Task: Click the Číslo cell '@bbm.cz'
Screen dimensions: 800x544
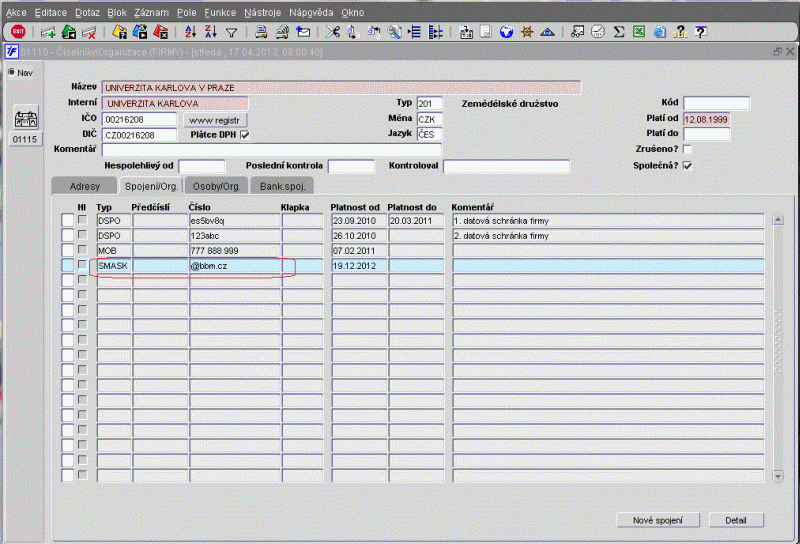Action: pyautogui.click(x=235, y=265)
